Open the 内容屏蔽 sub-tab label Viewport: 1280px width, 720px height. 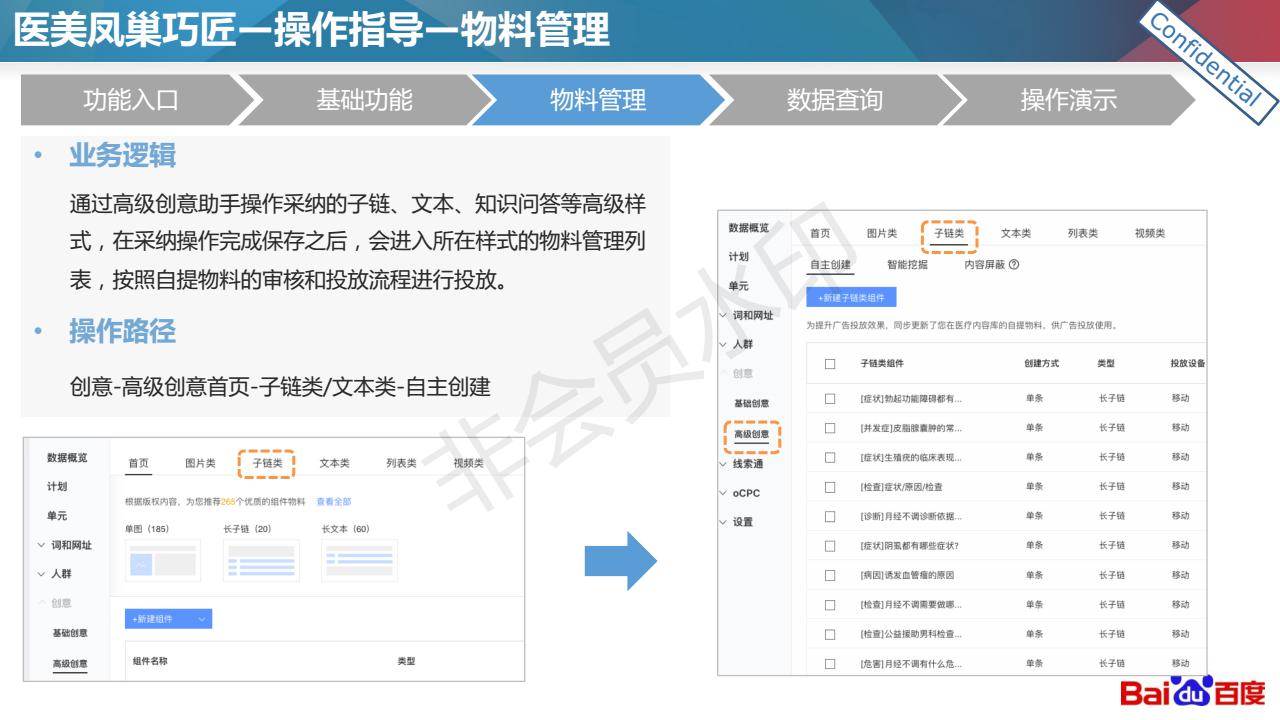[x=985, y=265]
